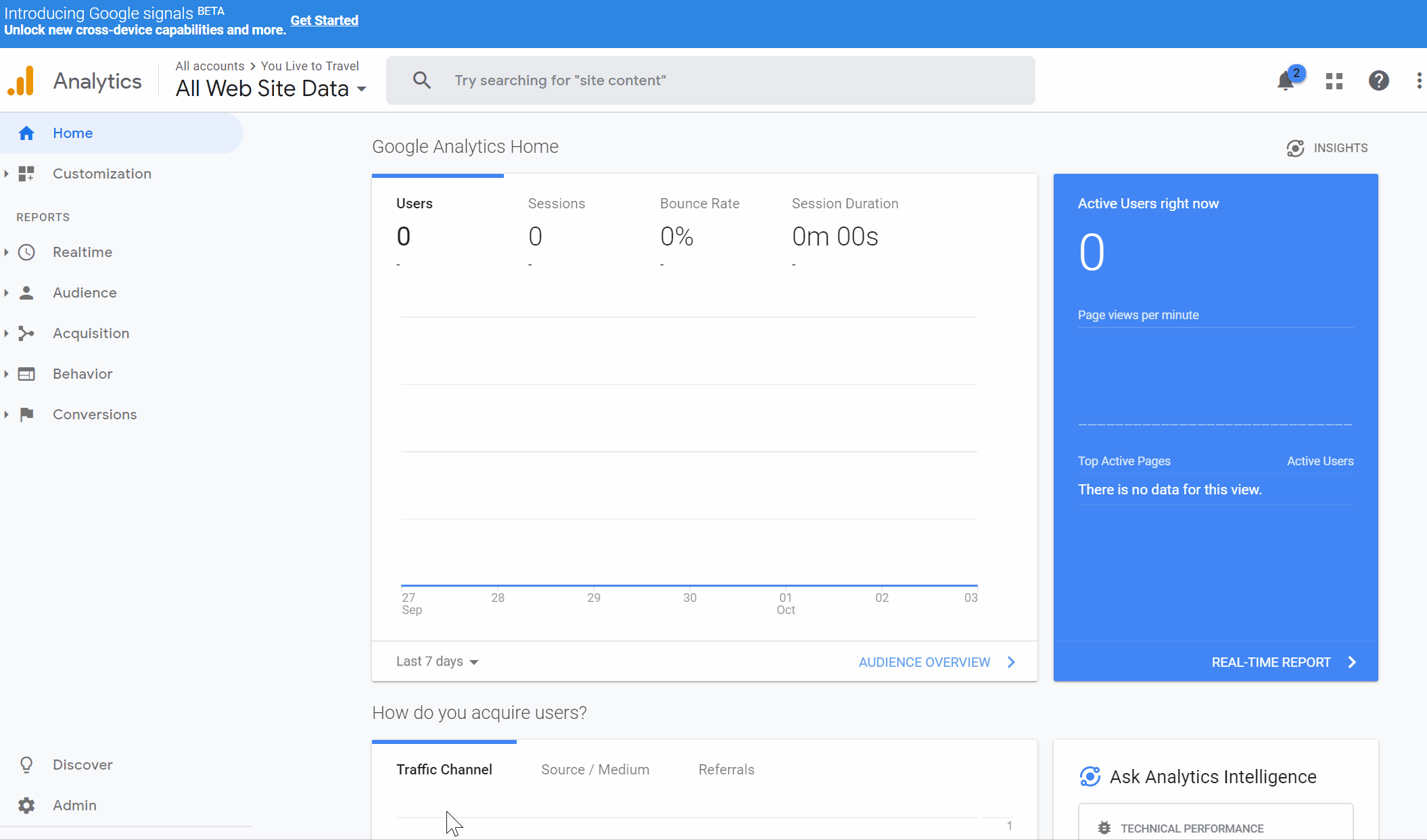Switch to the Traffic Channel tab
Viewport: 1427px width, 840px height.
click(444, 770)
